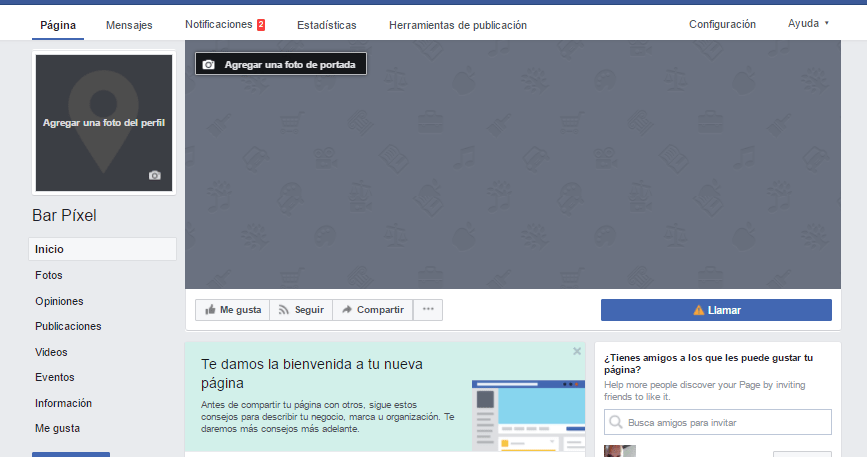
Task: Open the three-dots more options button
Action: [428, 309]
